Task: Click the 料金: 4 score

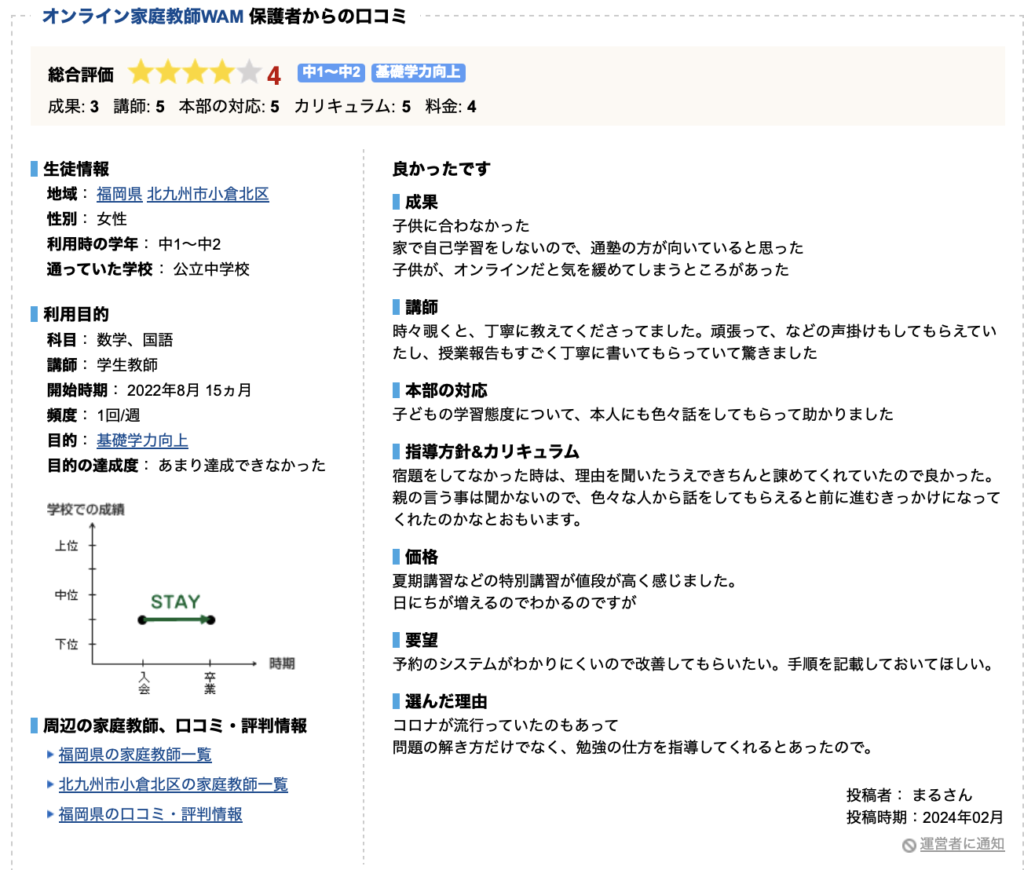Action: [451, 106]
